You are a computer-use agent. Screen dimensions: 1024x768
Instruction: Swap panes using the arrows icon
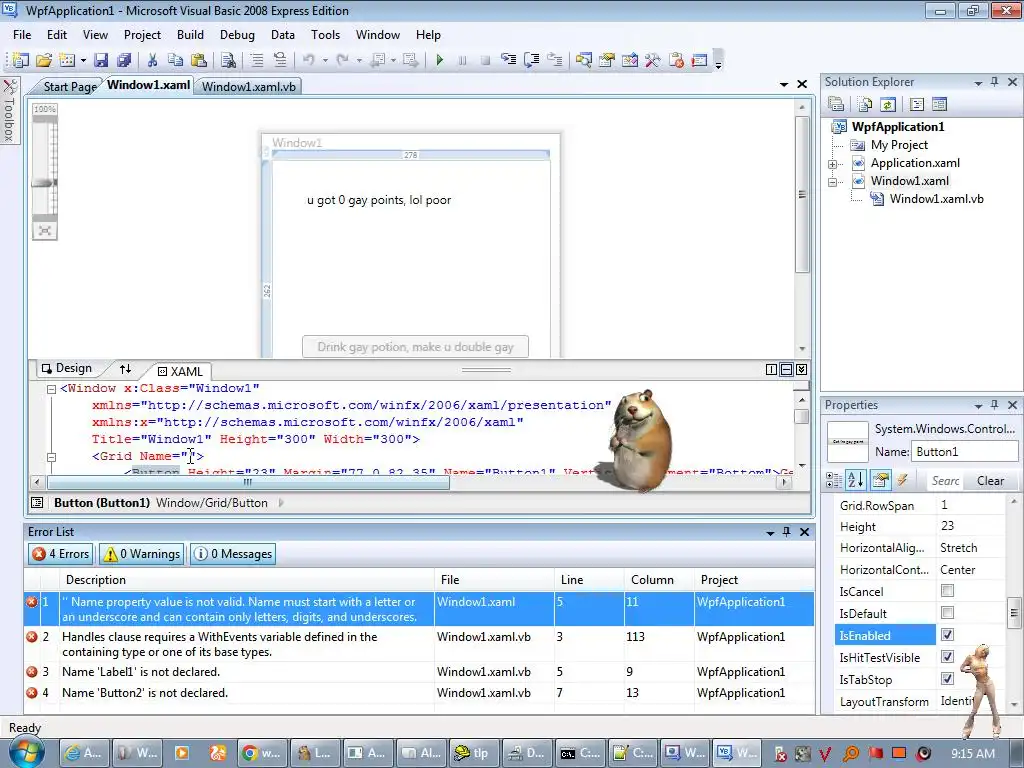[125, 369]
